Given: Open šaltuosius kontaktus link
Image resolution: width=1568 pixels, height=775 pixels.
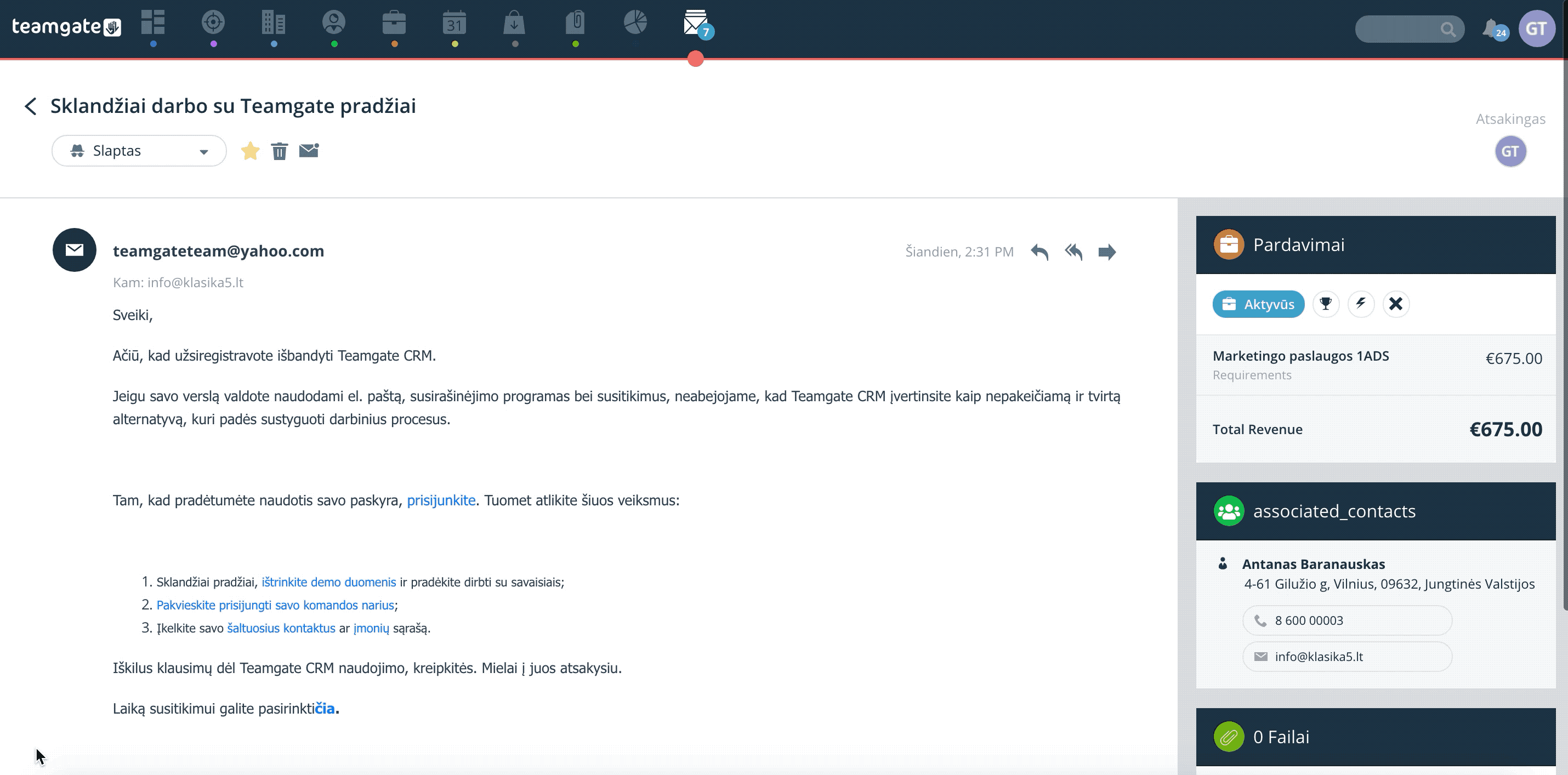Looking at the screenshot, I should coord(281,629).
